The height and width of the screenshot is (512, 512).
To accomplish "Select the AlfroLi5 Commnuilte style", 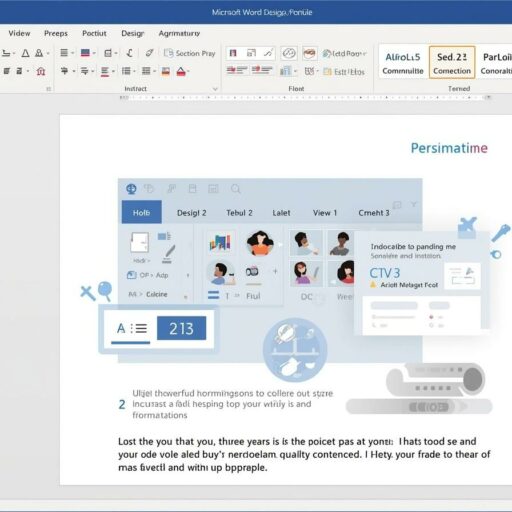I will 403,63.
